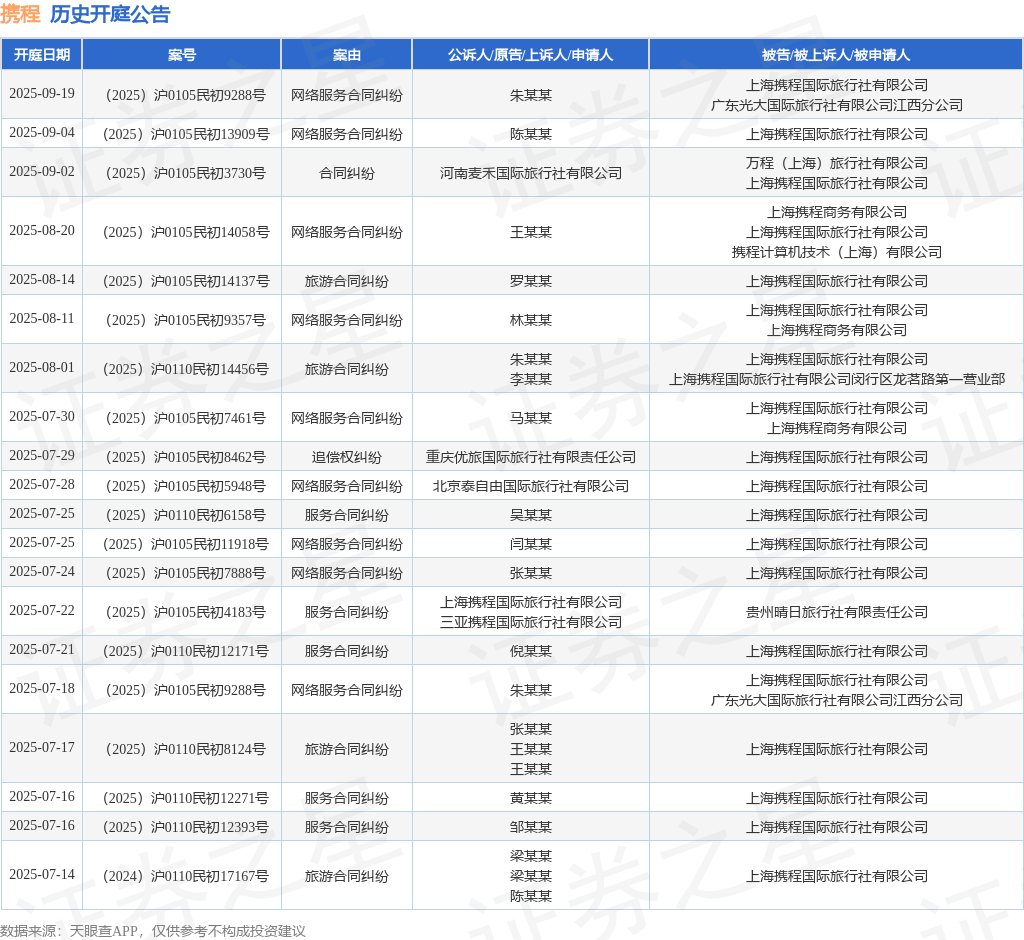Select the date cell 2025-07-29
1024x940 pixels.
click(x=42, y=455)
